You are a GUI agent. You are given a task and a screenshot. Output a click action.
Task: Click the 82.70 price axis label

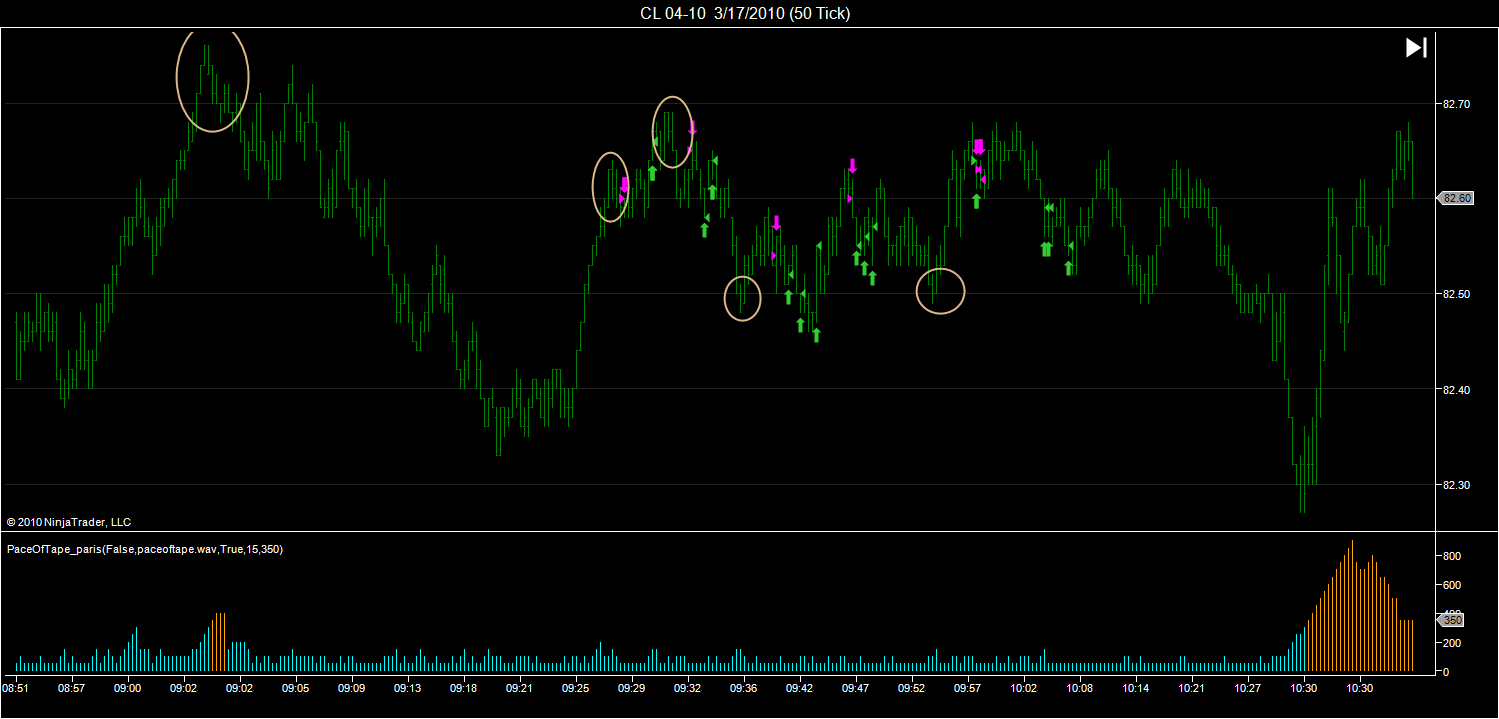tap(1455, 103)
